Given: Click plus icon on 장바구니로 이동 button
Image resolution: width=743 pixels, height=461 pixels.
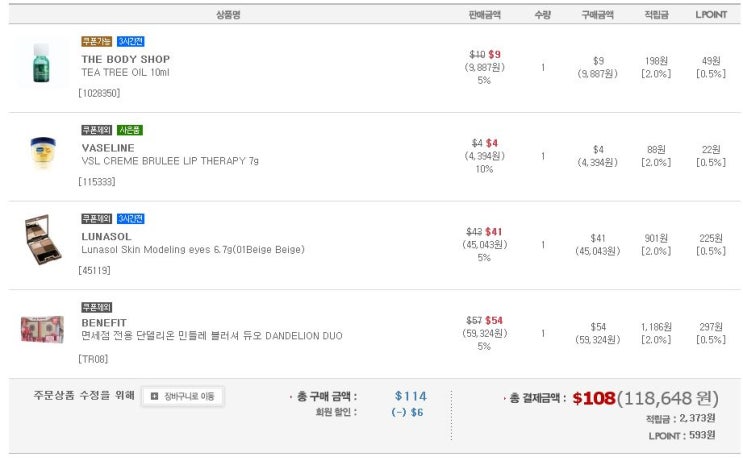Looking at the screenshot, I should 155,396.
